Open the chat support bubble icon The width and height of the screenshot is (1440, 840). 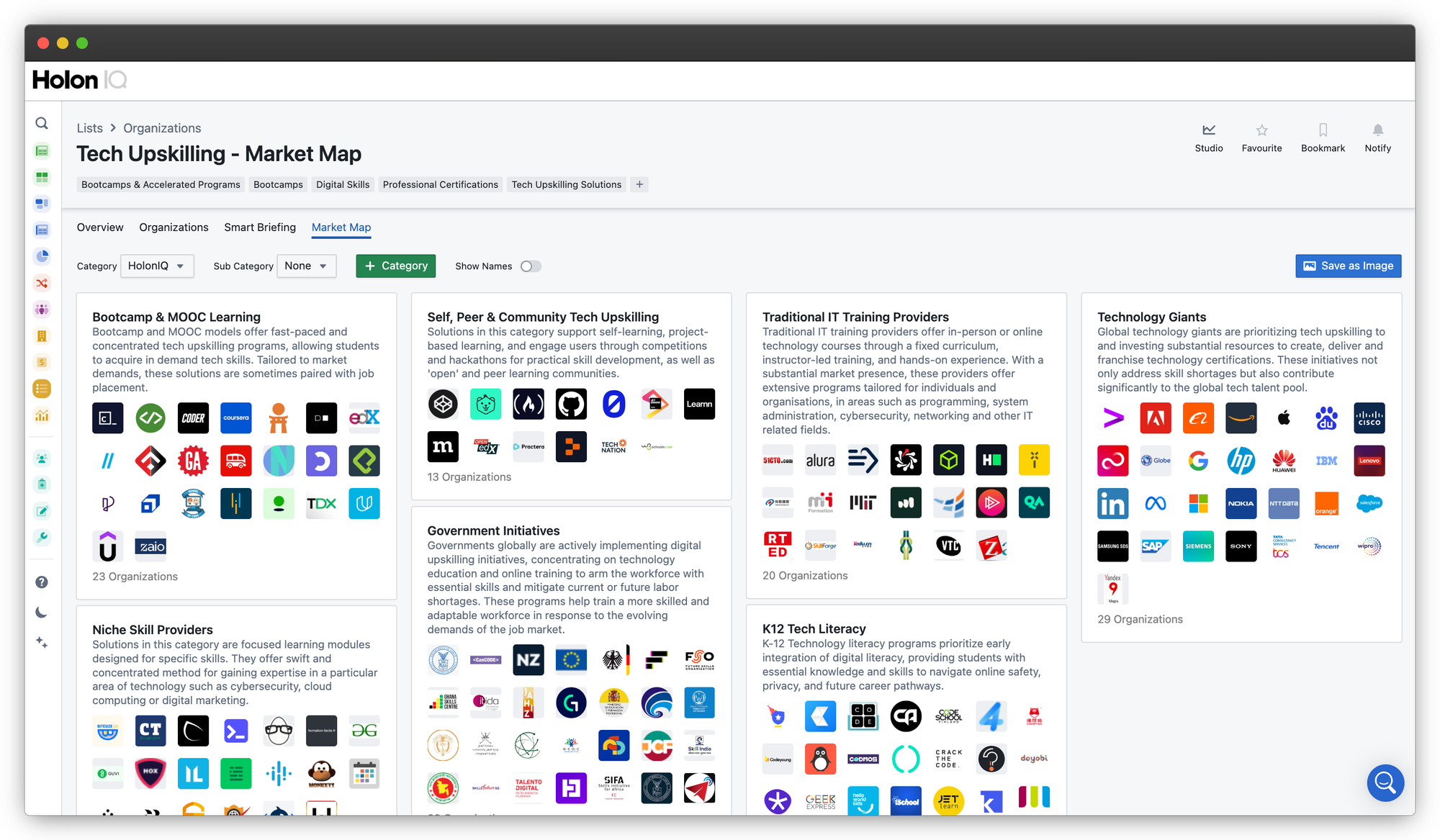(1385, 782)
